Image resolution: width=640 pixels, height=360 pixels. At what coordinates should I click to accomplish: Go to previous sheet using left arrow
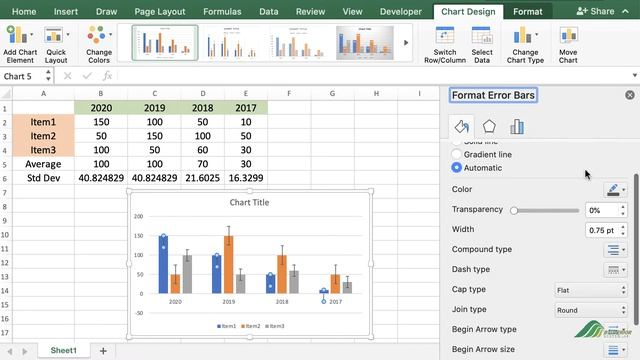coord(10,351)
